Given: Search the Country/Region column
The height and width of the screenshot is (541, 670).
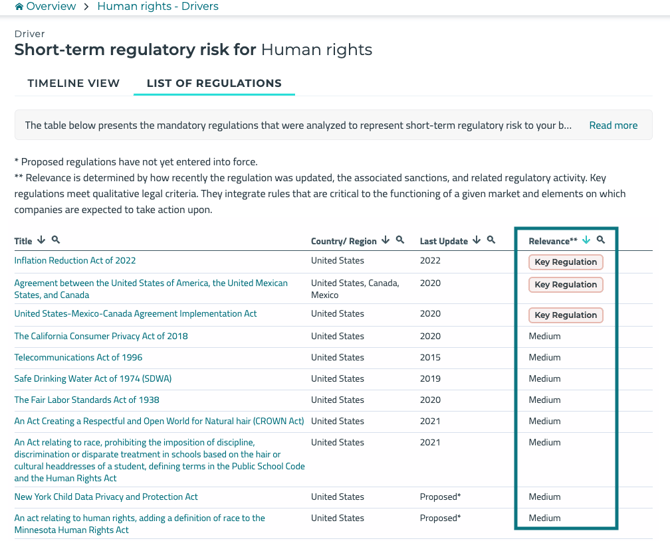Looking at the screenshot, I should coord(400,240).
